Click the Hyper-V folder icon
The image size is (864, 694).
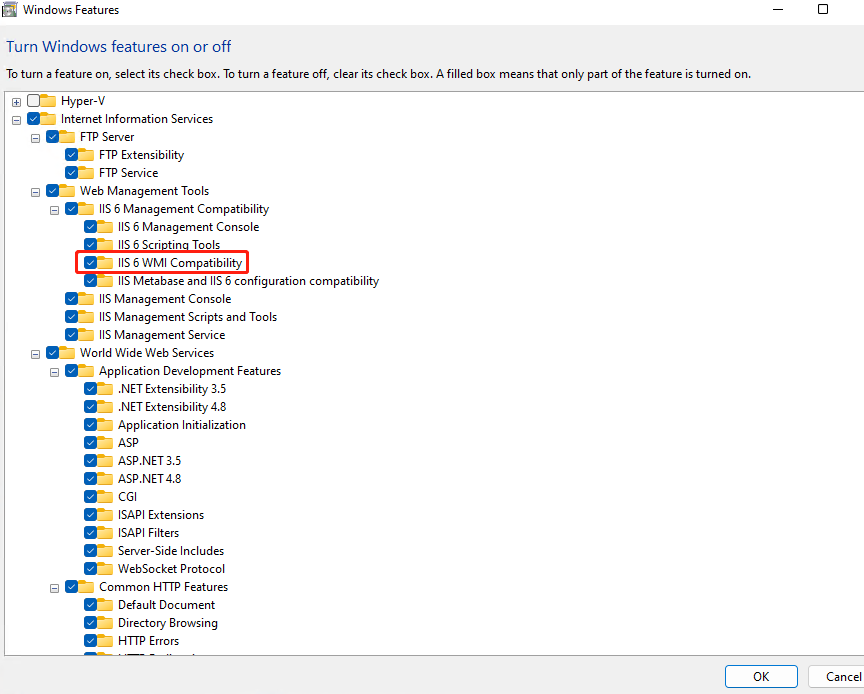[48, 101]
